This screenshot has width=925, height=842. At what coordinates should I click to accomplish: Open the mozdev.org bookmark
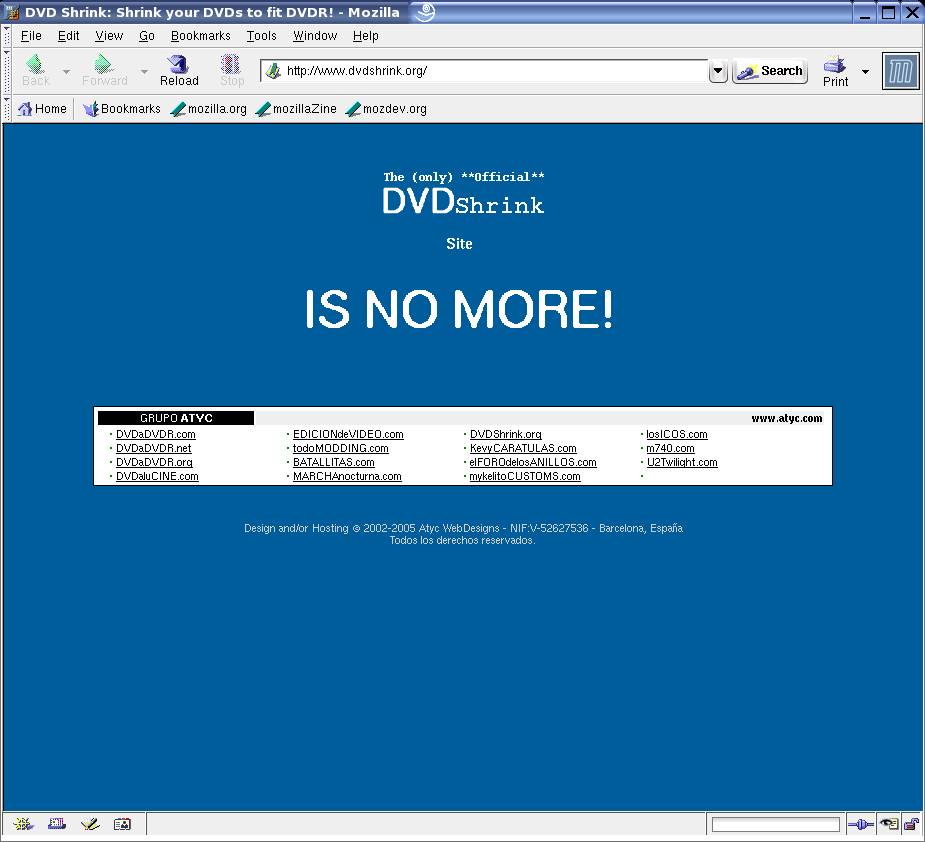[x=386, y=109]
